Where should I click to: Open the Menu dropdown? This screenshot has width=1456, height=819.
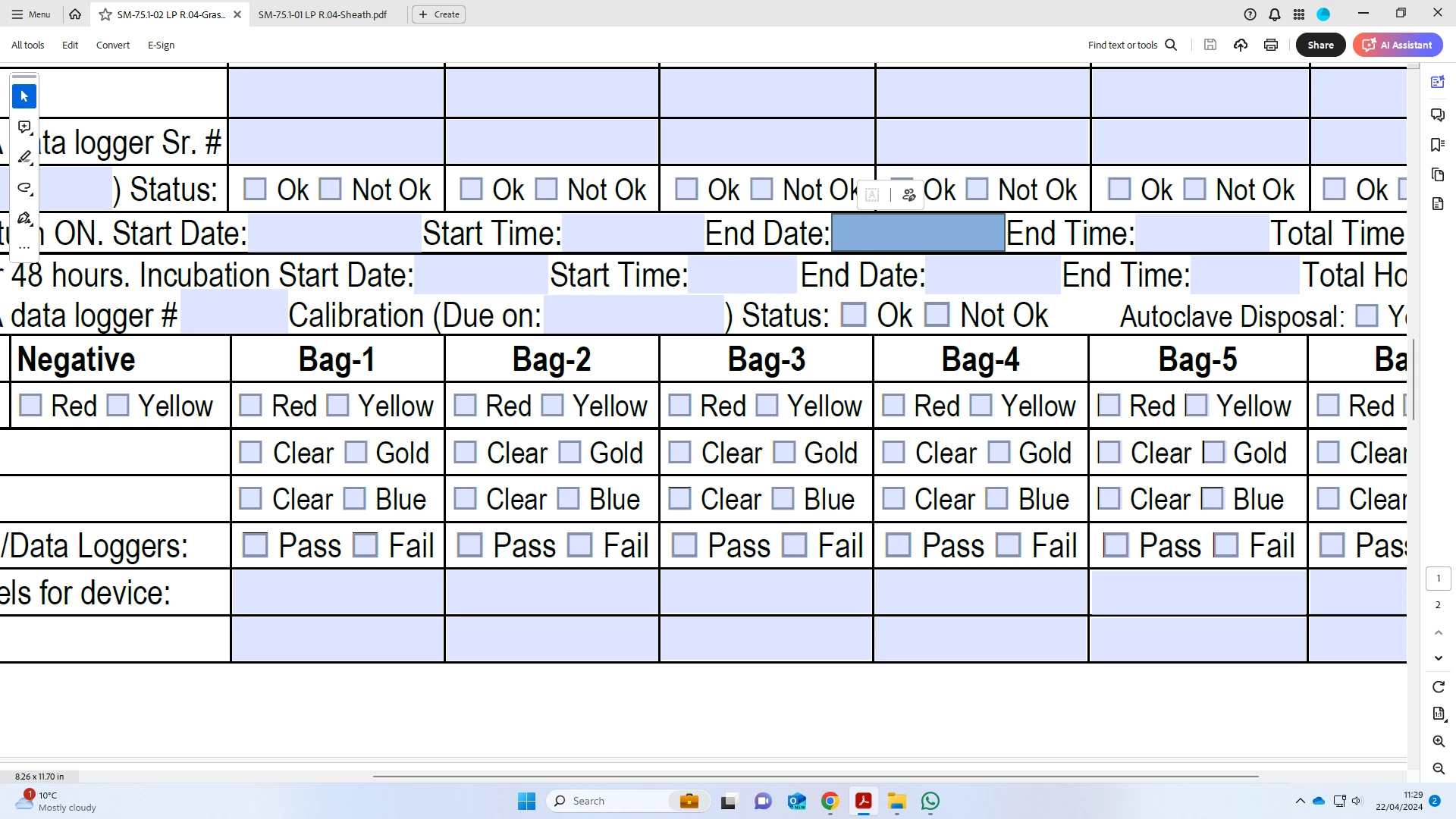pos(31,14)
